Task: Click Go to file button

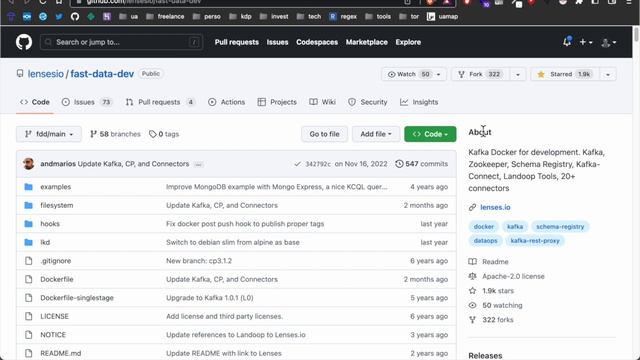Action: pos(324,134)
